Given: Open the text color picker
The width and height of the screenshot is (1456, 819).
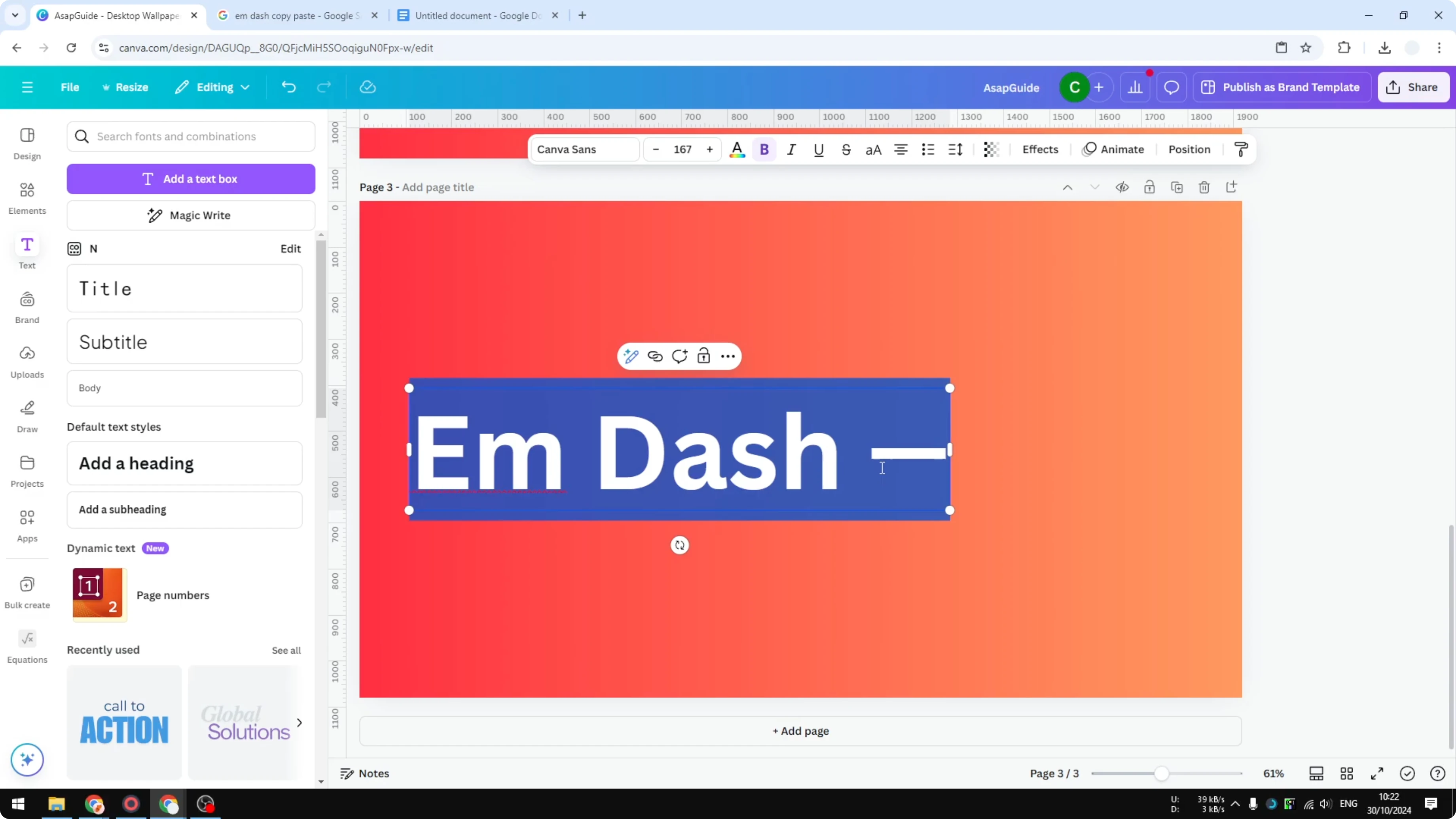Looking at the screenshot, I should [737, 149].
